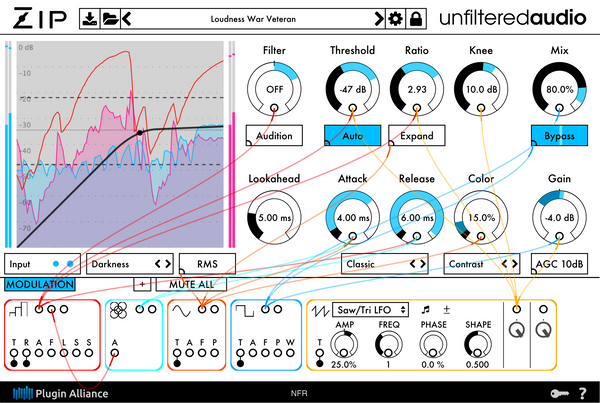The width and height of the screenshot is (600, 403).
Task: Click the sawtooth wave icon in yellow module
Action: click(320, 310)
